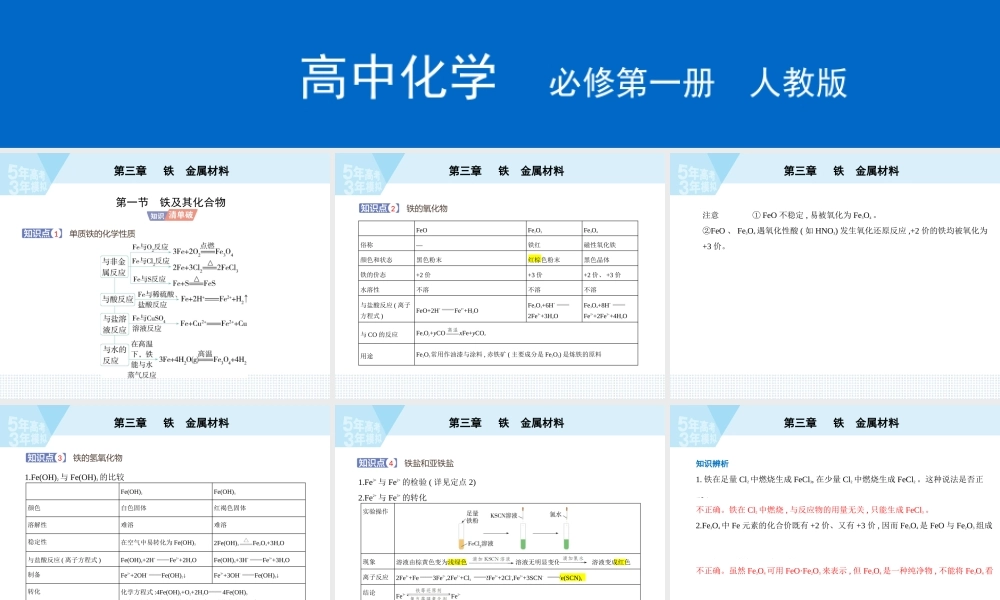
Task: Click the red answer beginning 不正确。铁在Cl₂中燃烧
Action: tap(812, 510)
